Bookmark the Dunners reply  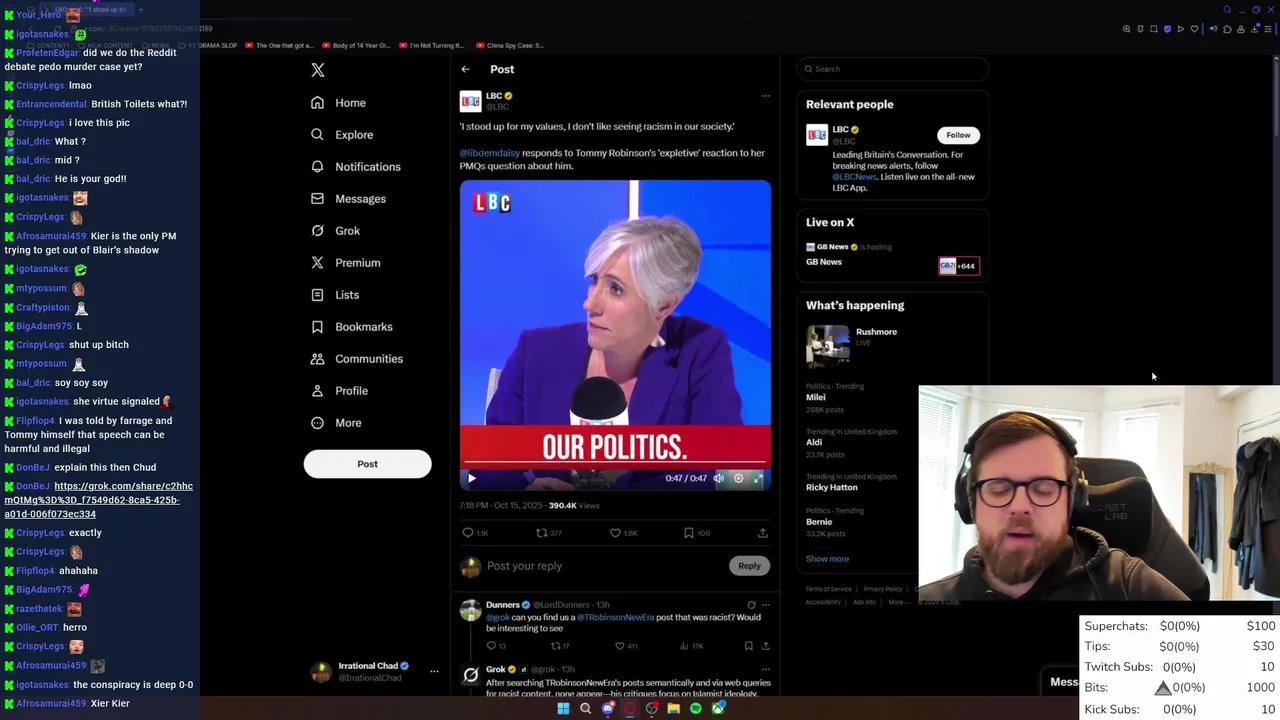coord(748,646)
